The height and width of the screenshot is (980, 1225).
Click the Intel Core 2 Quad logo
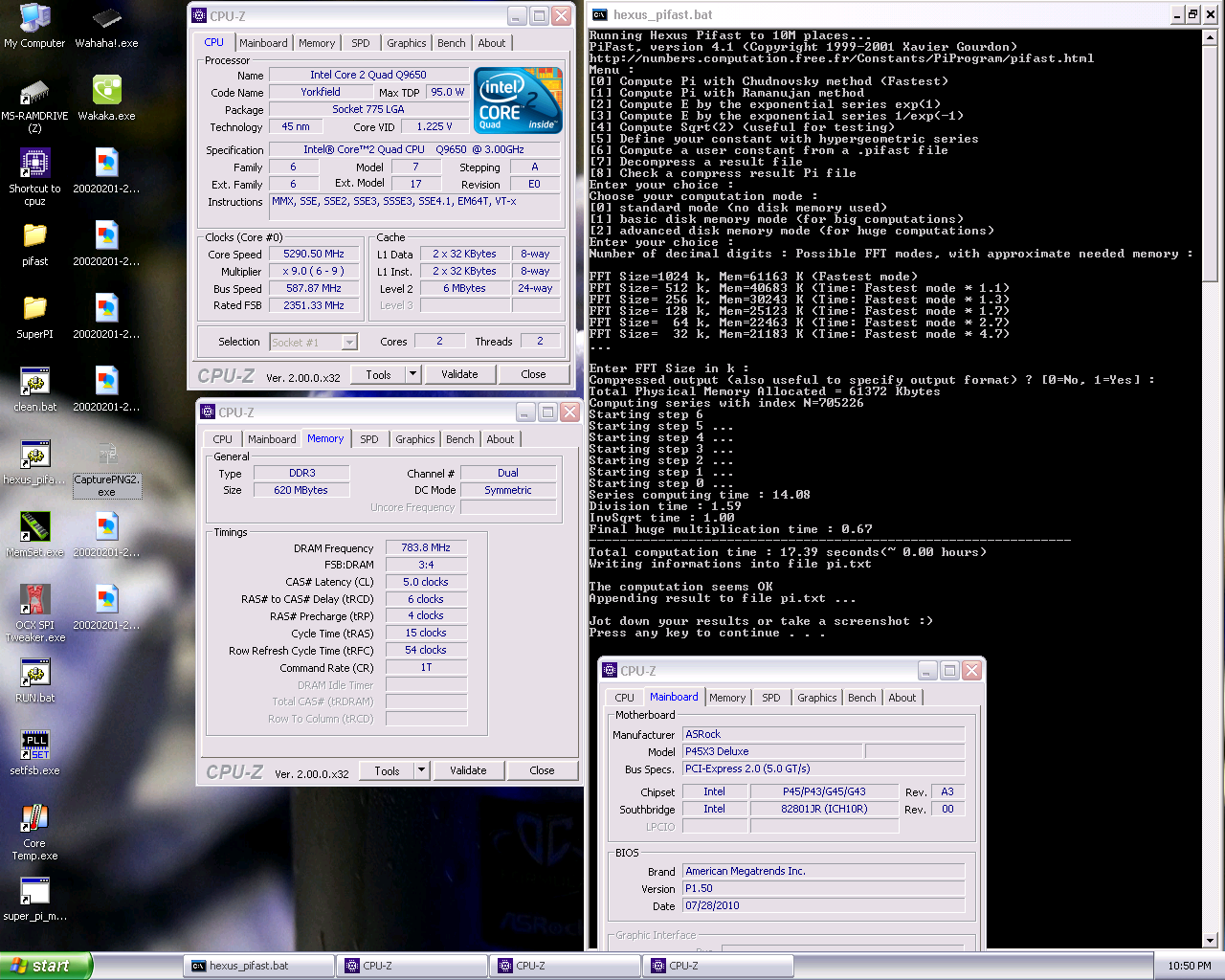click(518, 100)
